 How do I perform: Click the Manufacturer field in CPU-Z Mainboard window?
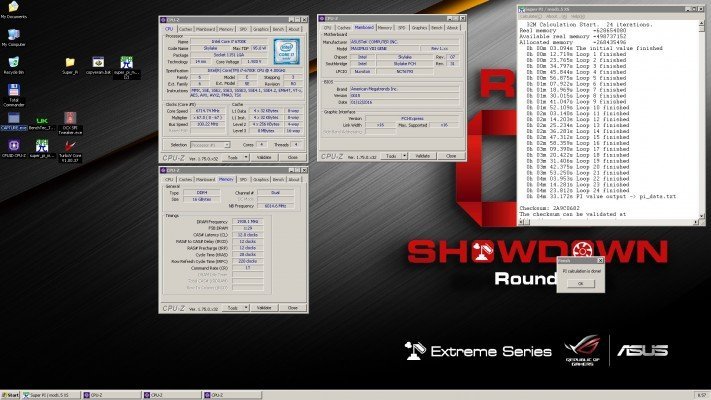click(x=404, y=42)
